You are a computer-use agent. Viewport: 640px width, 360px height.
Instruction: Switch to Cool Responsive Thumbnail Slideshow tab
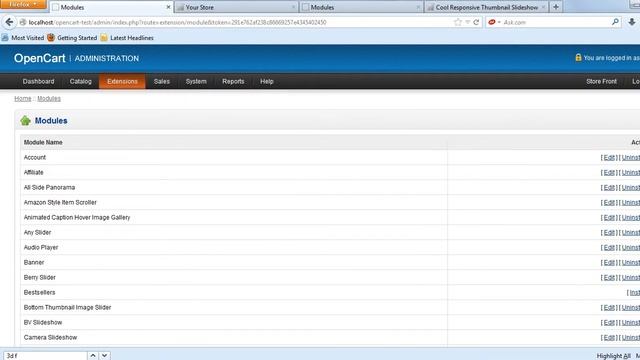(x=486, y=7)
